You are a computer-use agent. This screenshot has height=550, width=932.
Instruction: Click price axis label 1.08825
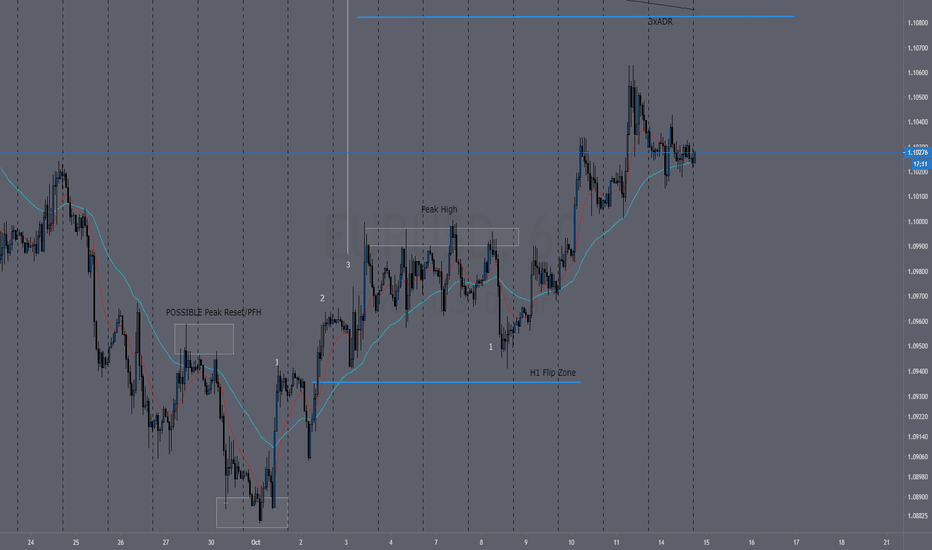(918, 516)
